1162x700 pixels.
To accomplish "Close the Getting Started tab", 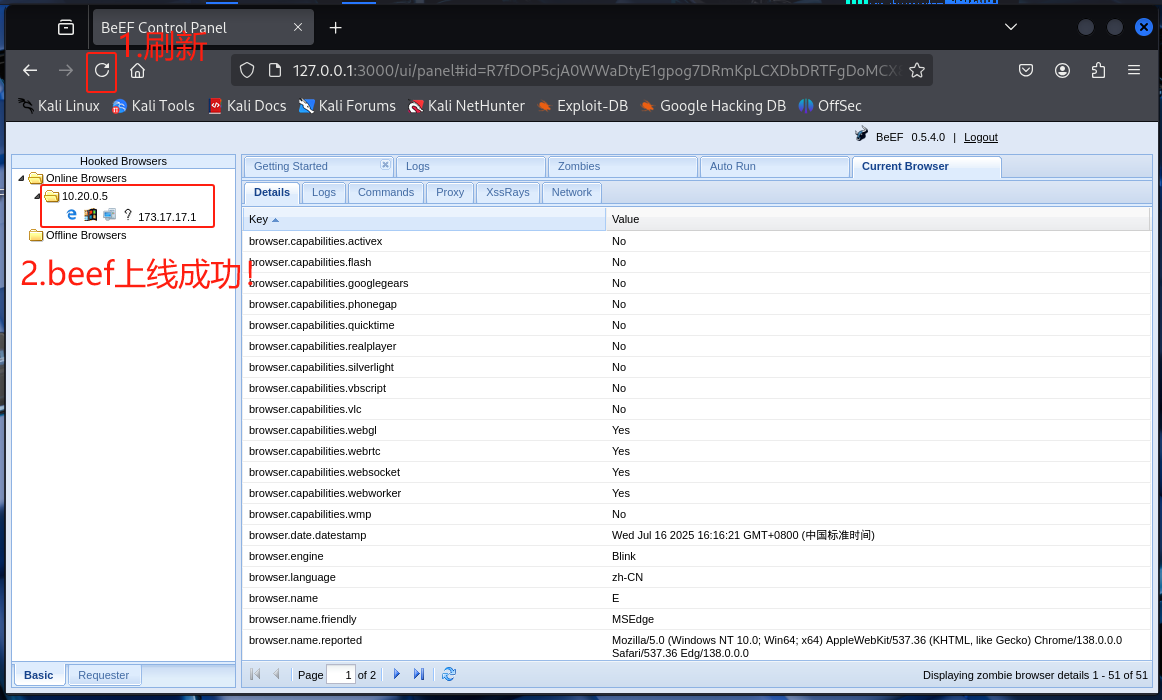I will pos(385,164).
